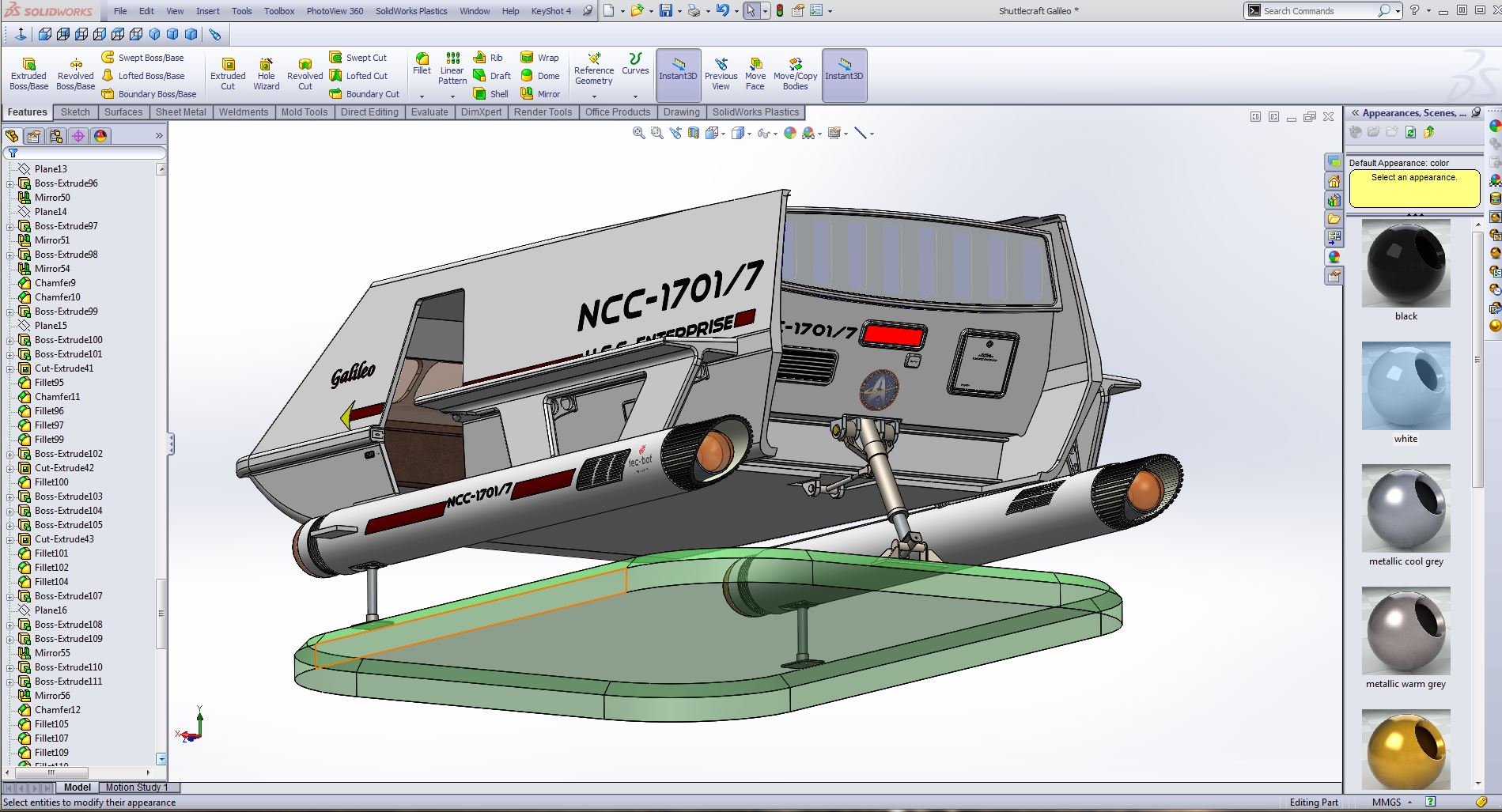This screenshot has height=812, width=1502.
Task: Switch to the Surfaces tab
Action: [x=123, y=112]
